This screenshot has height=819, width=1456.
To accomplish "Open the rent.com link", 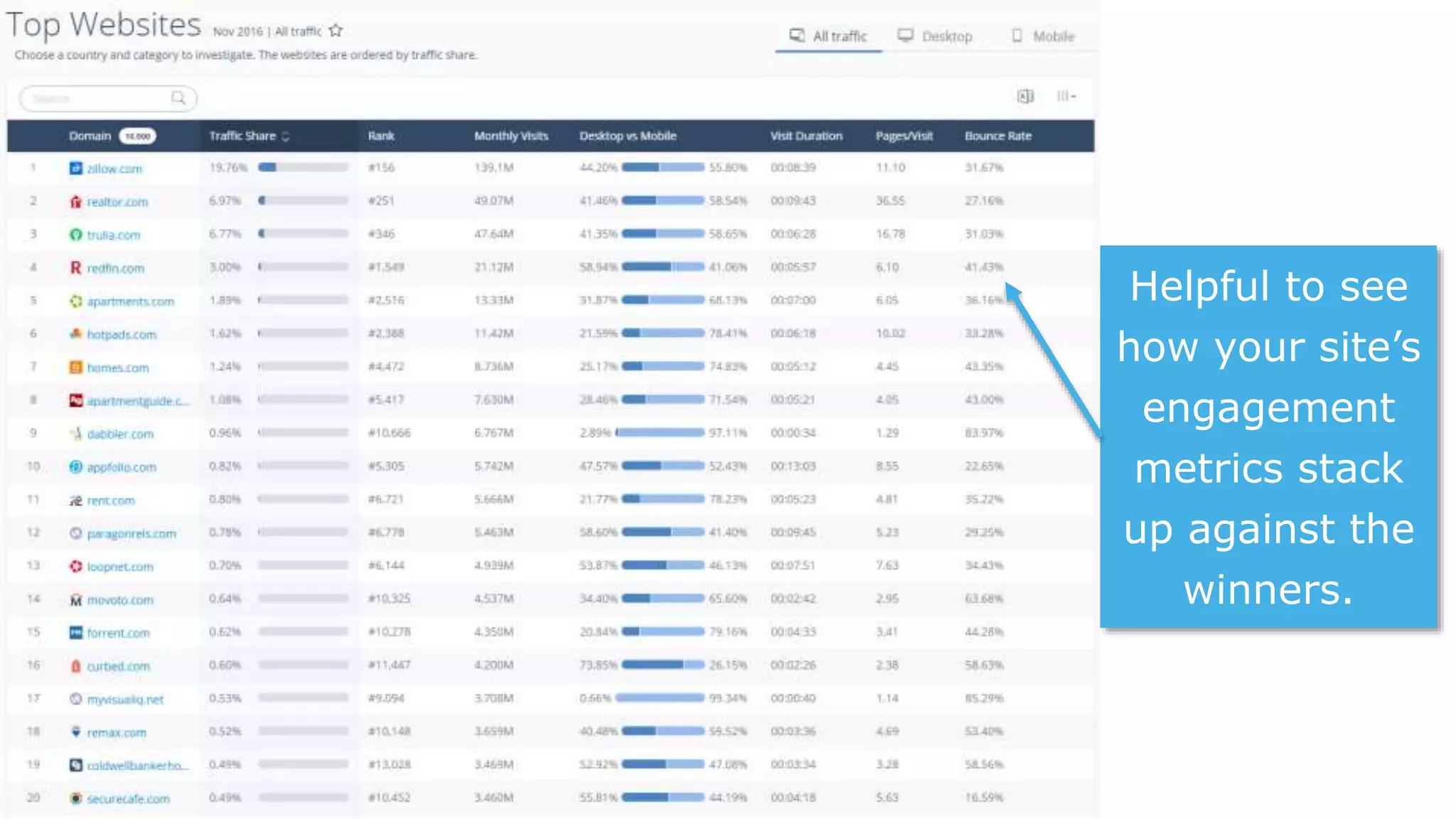I will click(111, 500).
